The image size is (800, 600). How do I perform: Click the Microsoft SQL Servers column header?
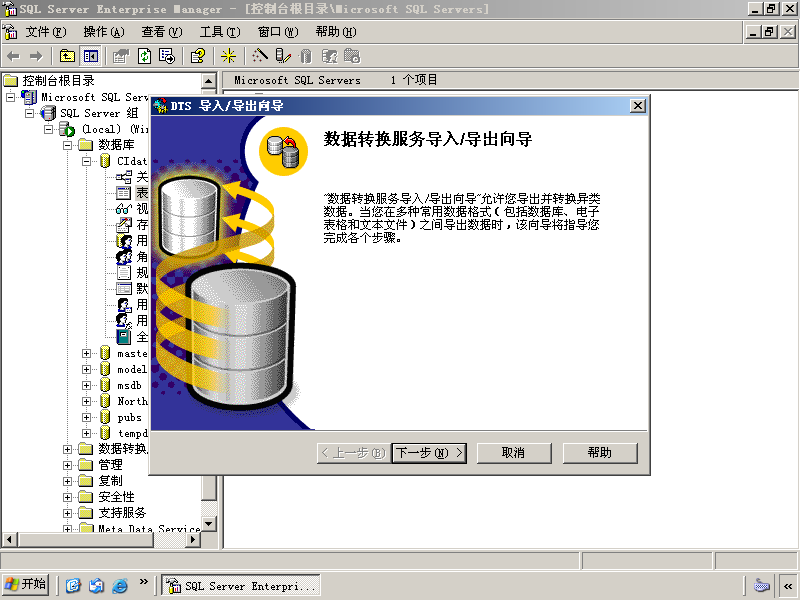click(x=297, y=80)
